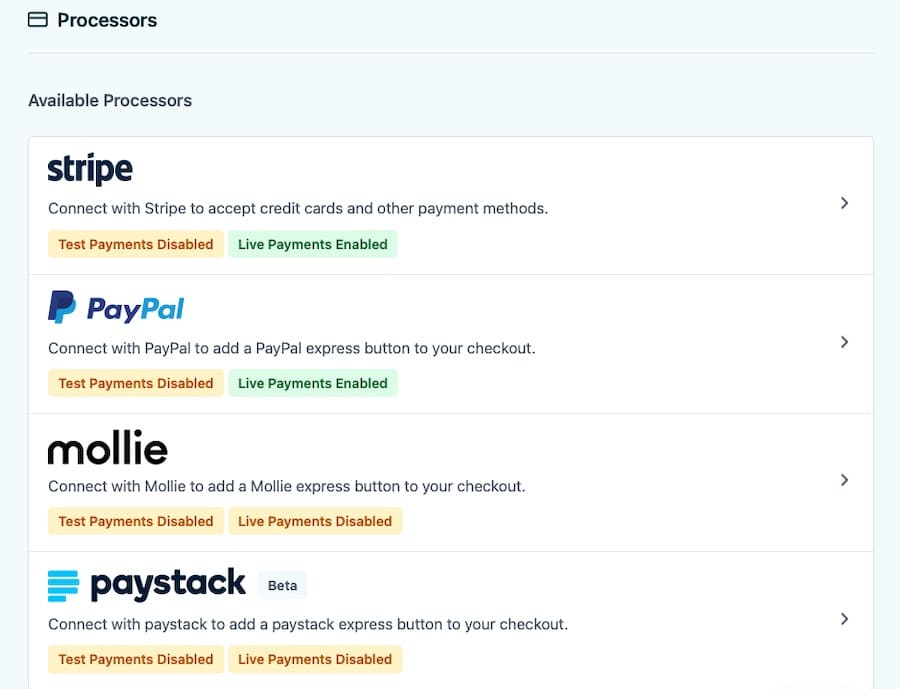Click the PayPal logo
The image size is (900, 689).
click(116, 307)
